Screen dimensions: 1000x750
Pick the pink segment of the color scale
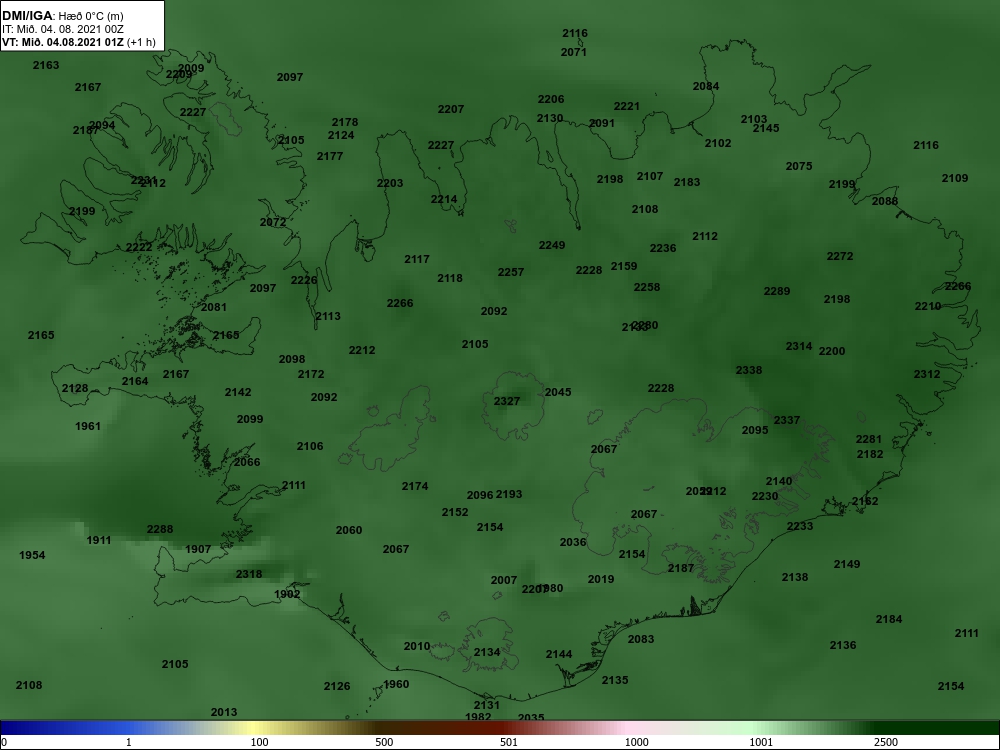tap(628, 728)
